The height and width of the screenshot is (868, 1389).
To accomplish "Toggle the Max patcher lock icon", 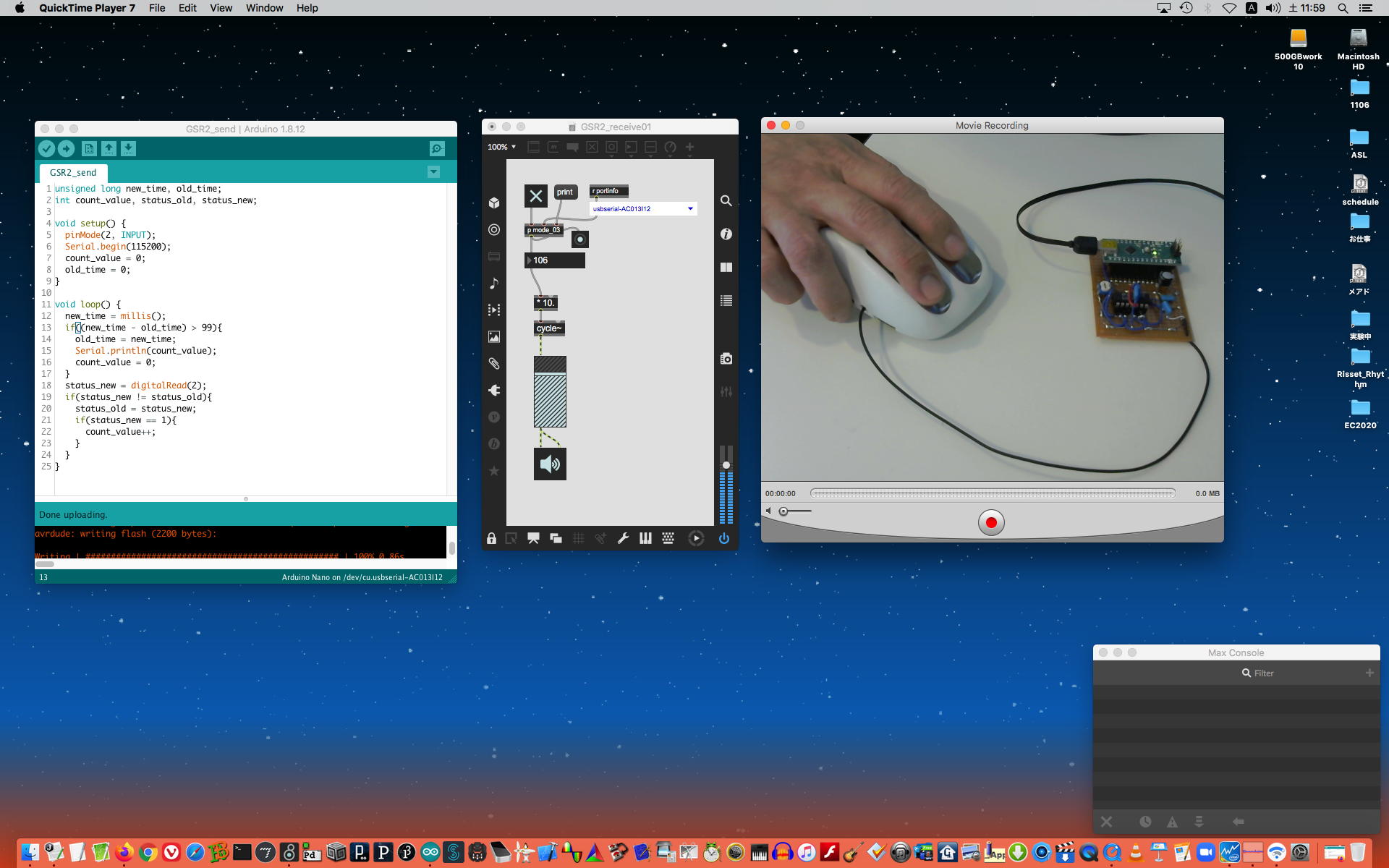I will tap(491, 538).
